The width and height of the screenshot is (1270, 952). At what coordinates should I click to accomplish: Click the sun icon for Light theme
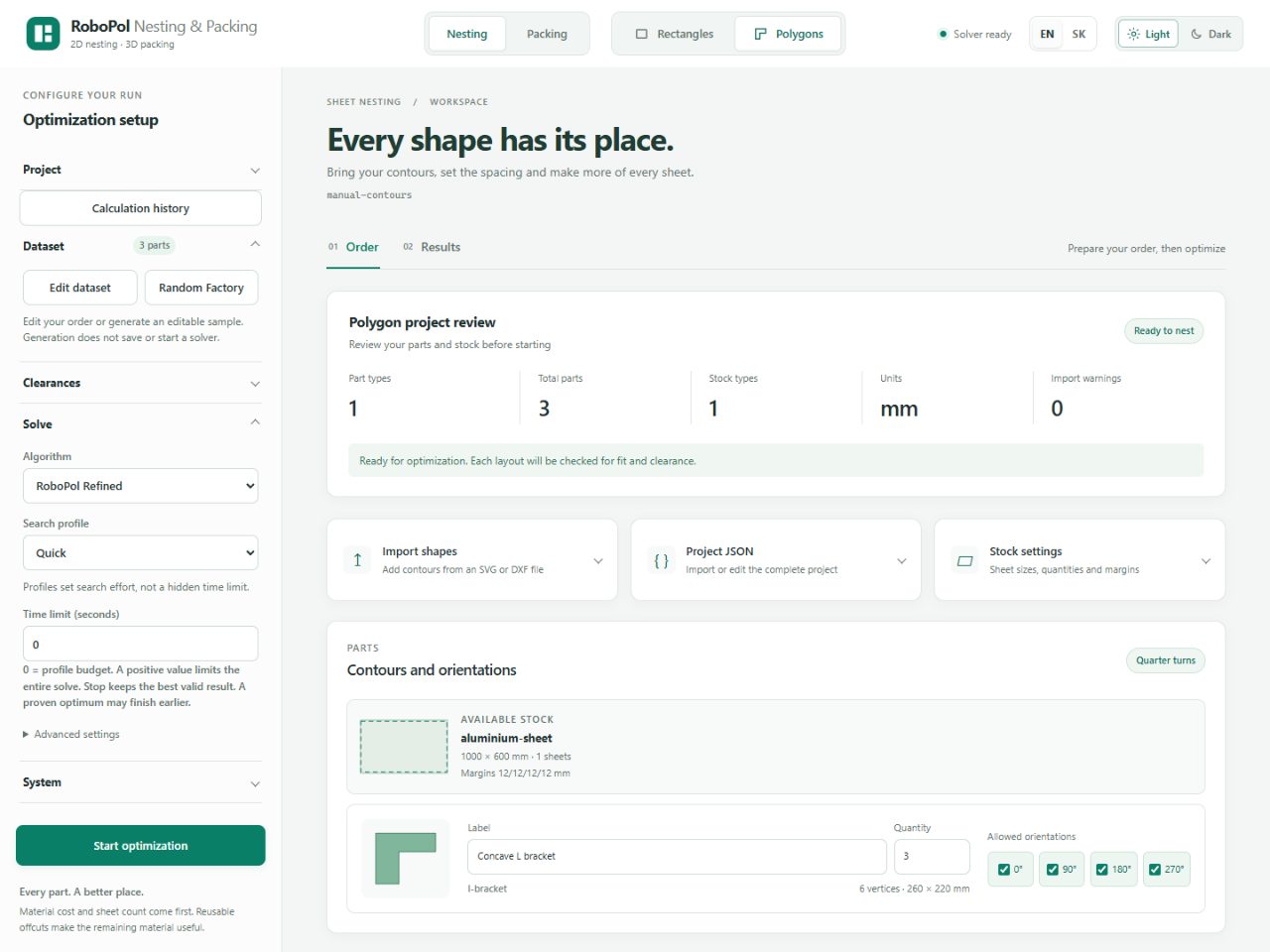(x=1133, y=34)
